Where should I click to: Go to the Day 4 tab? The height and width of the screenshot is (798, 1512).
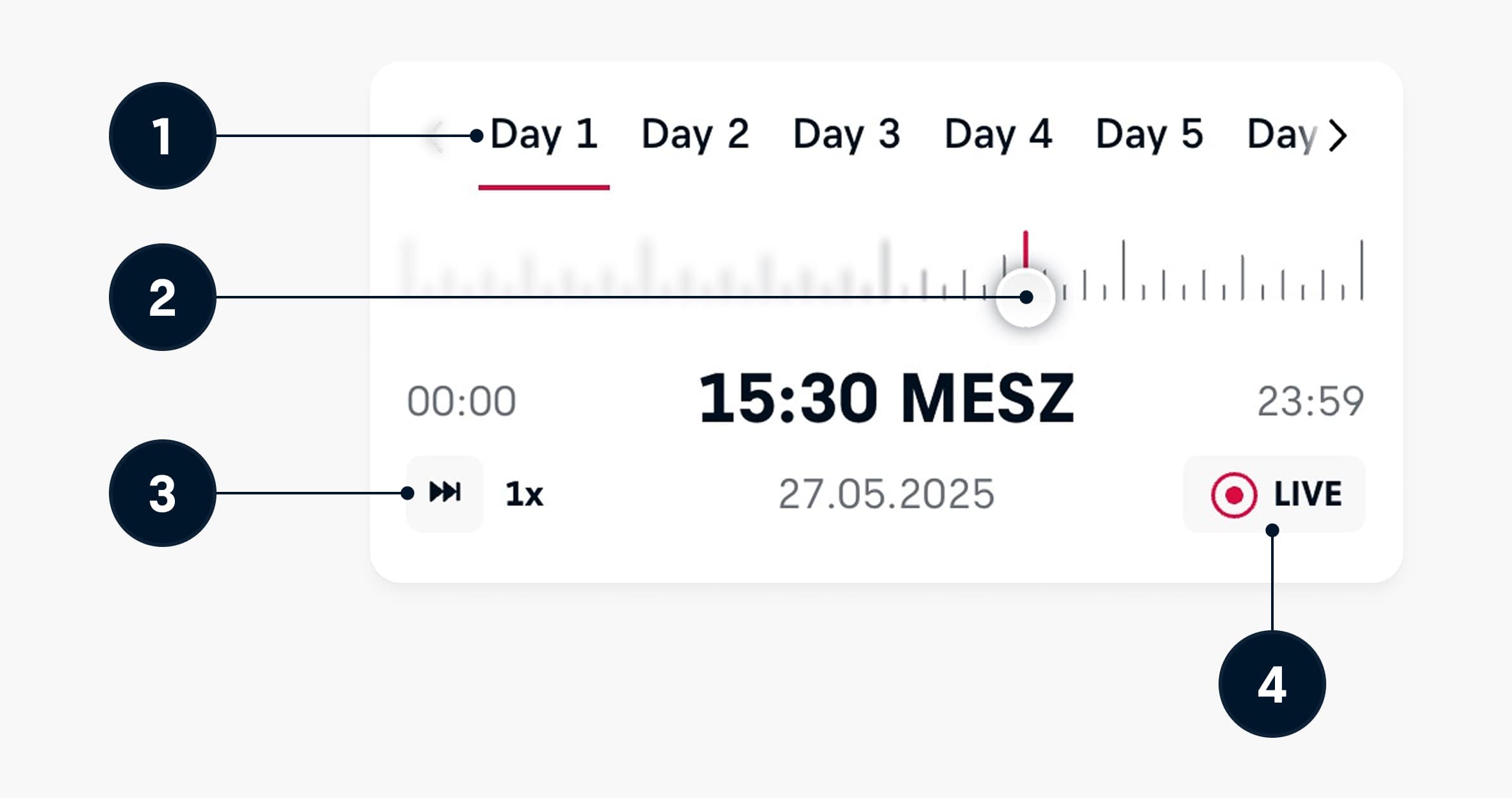tap(998, 134)
